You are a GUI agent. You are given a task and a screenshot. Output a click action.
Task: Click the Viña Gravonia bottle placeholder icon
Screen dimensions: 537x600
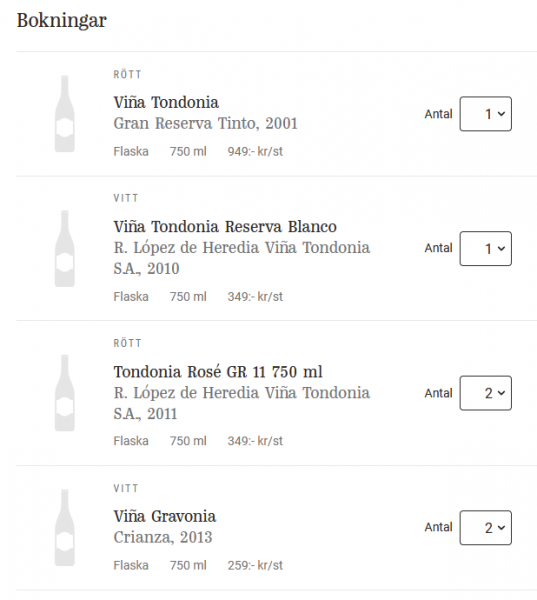coord(65,527)
